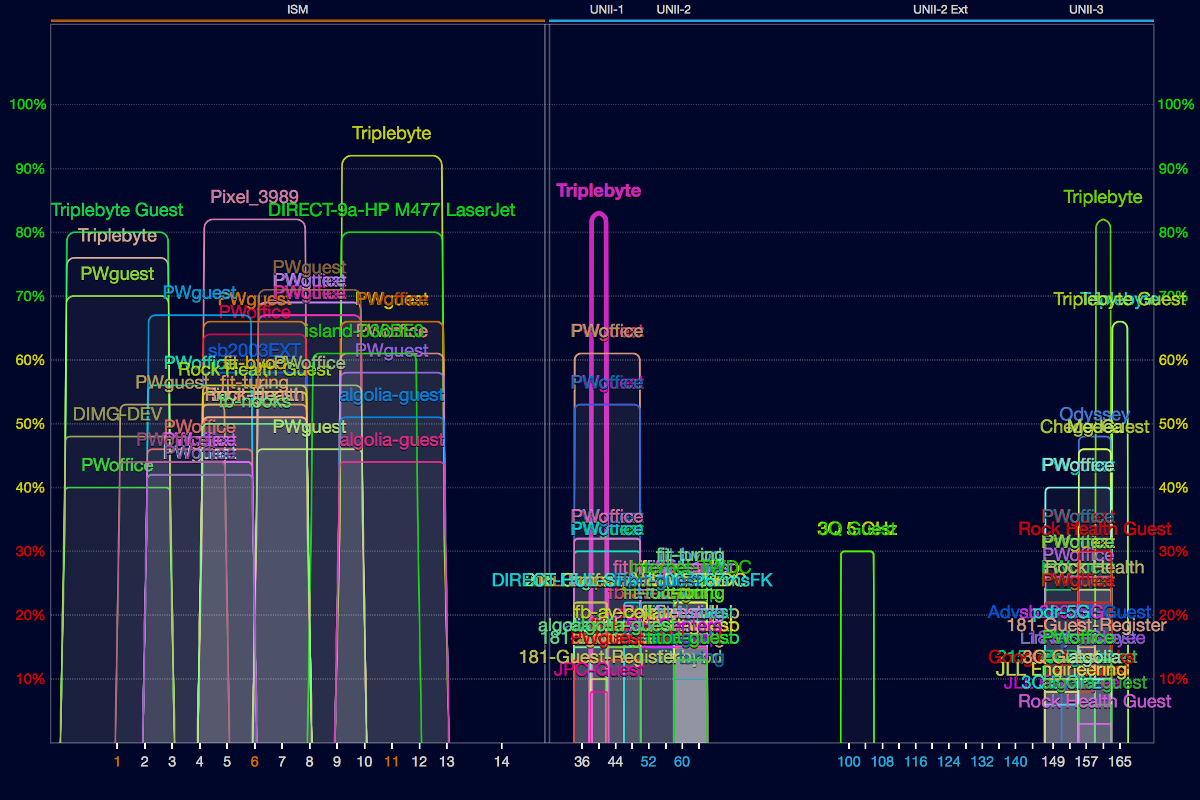
Task: Click channel 157 on the axis
Action: 1086,762
